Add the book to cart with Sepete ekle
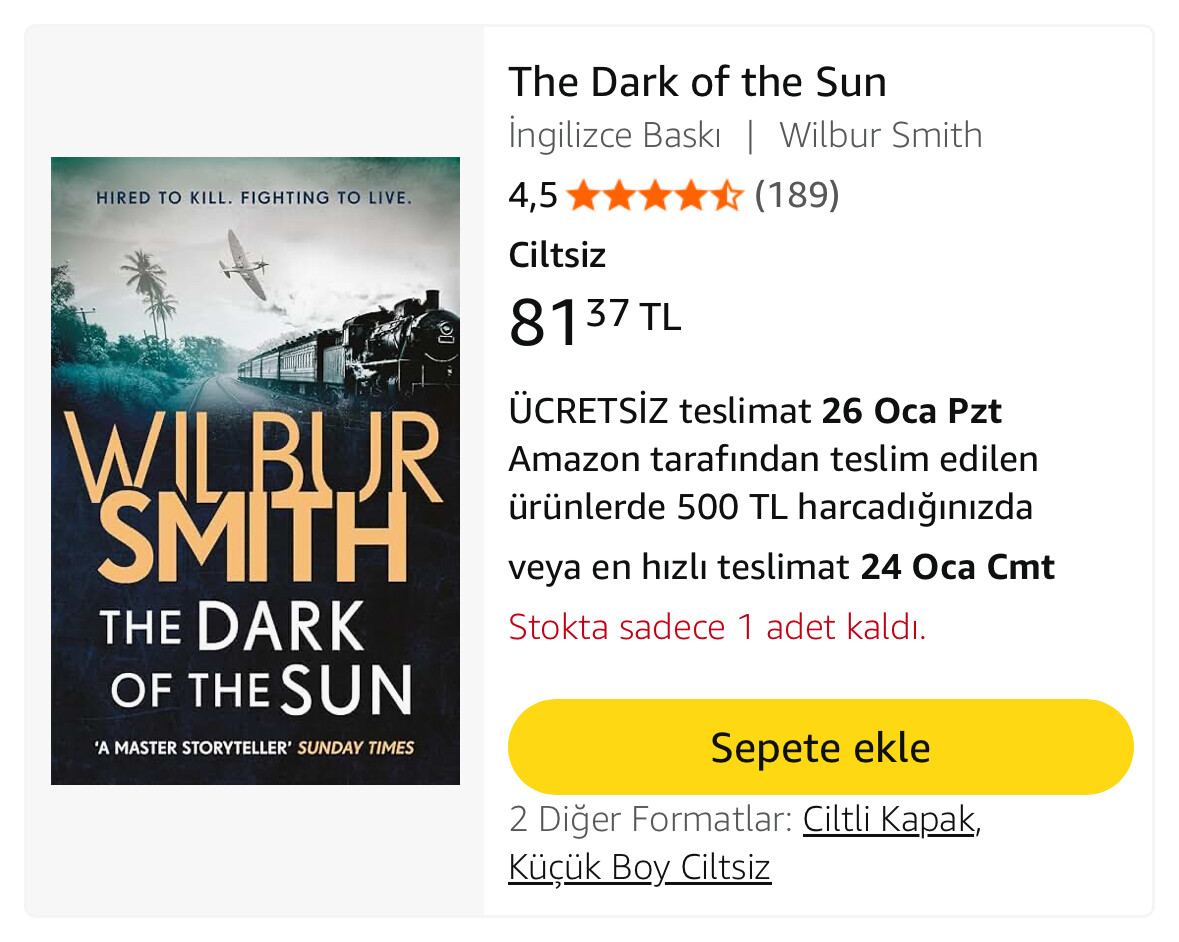Viewport: 1179px width, 942px height. click(820, 747)
